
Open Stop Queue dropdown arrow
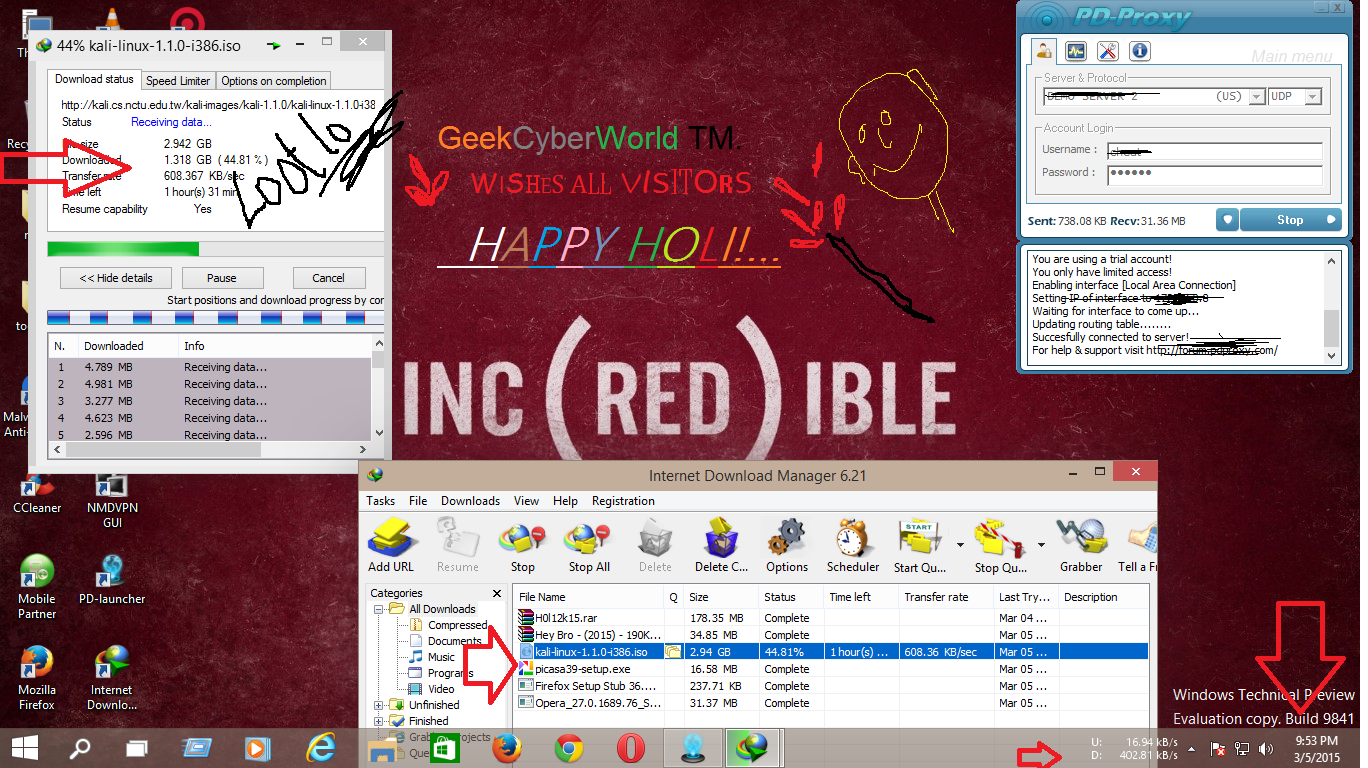[1041, 545]
